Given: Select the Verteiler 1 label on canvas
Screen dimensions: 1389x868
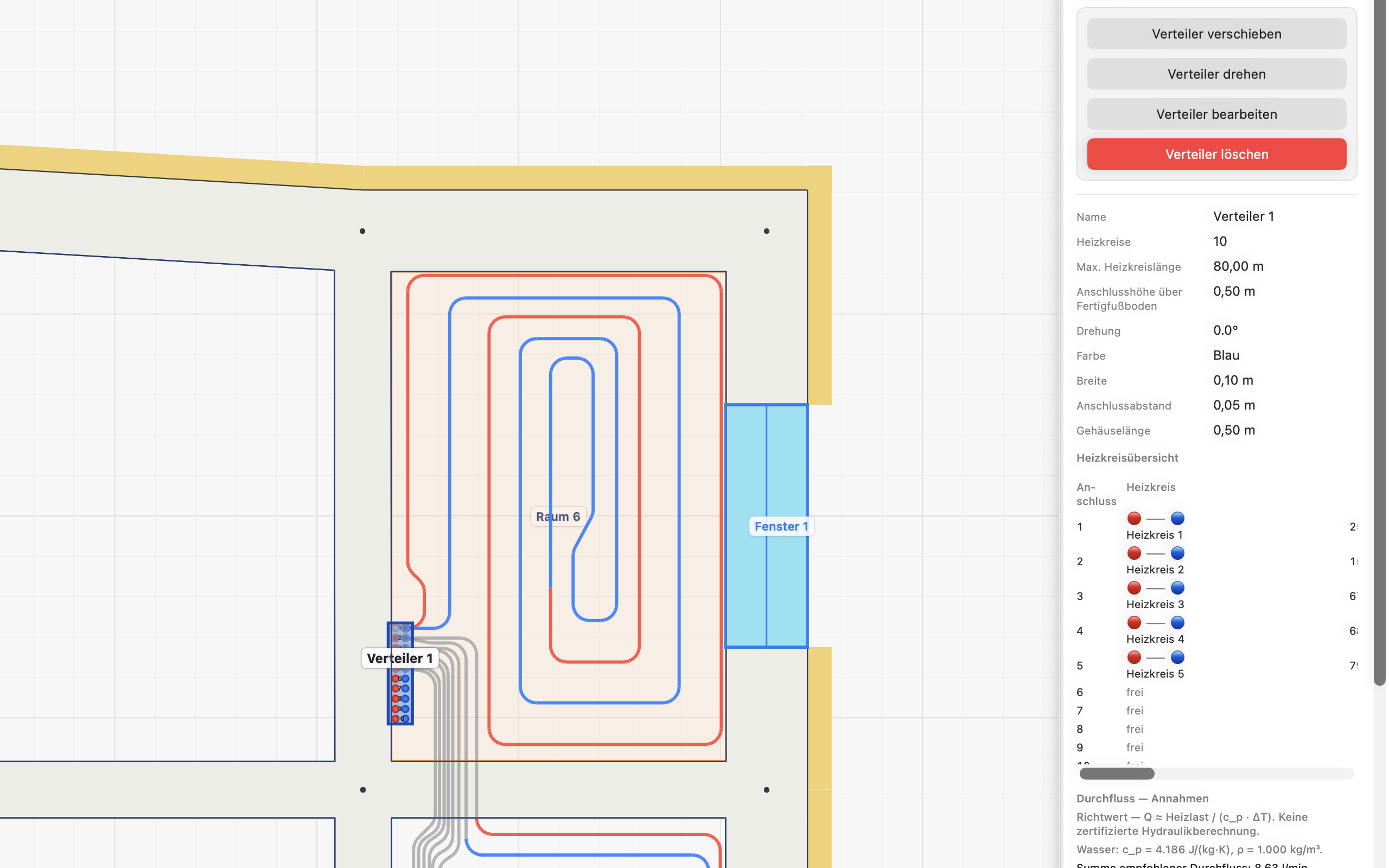Looking at the screenshot, I should pos(400,659).
